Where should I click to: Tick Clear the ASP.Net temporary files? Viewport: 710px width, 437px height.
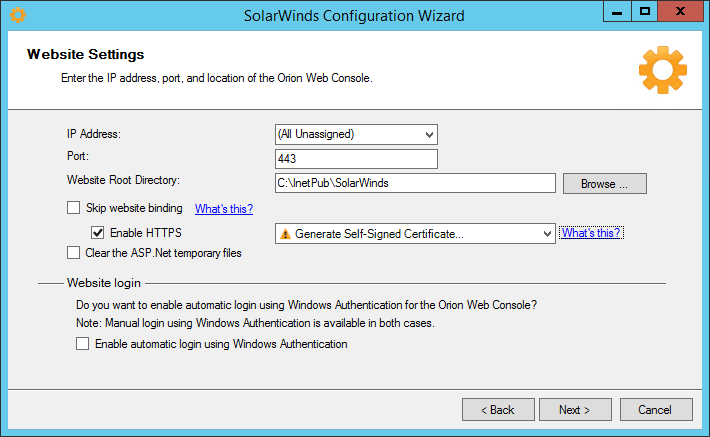point(73,253)
